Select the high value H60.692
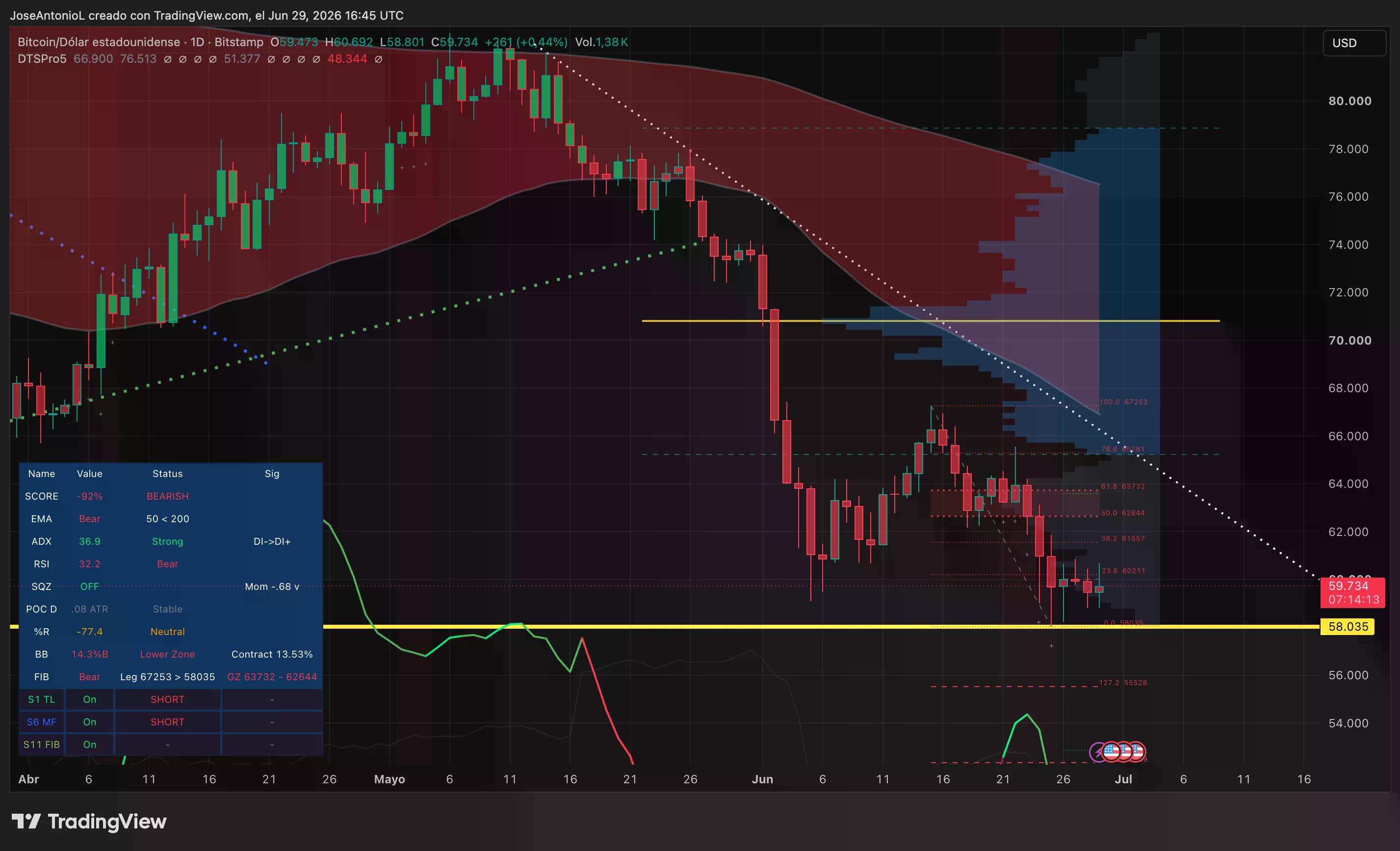Image resolution: width=1400 pixels, height=851 pixels. pyautogui.click(x=349, y=42)
